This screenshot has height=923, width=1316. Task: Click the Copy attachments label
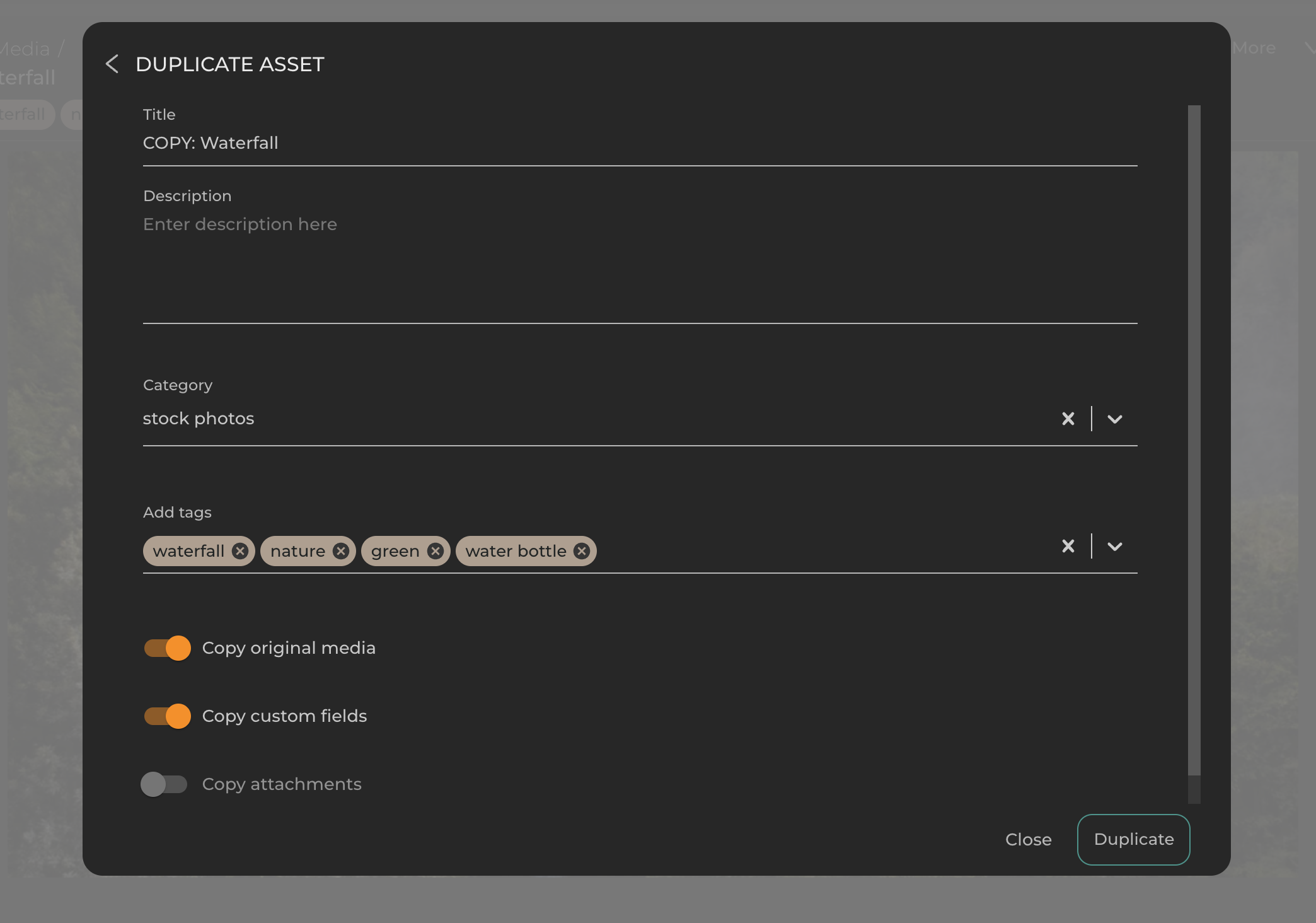pyautogui.click(x=282, y=784)
